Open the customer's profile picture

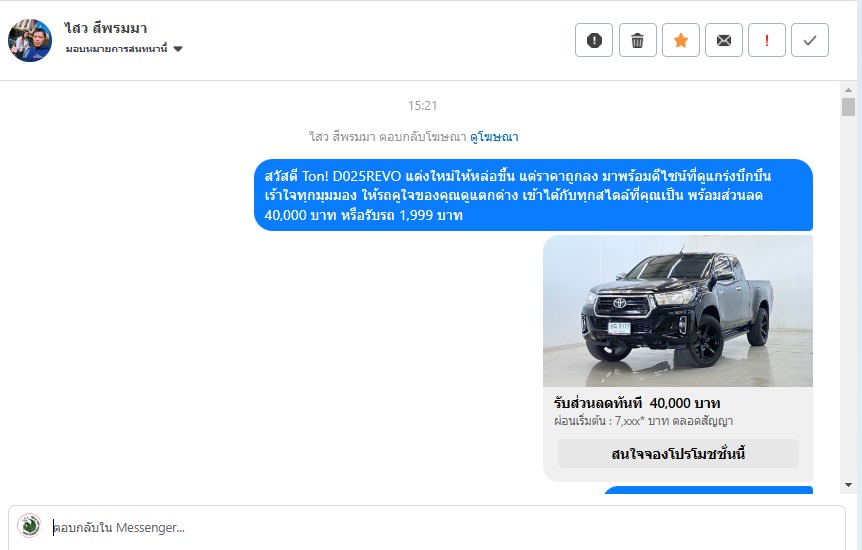pyautogui.click(x=30, y=40)
